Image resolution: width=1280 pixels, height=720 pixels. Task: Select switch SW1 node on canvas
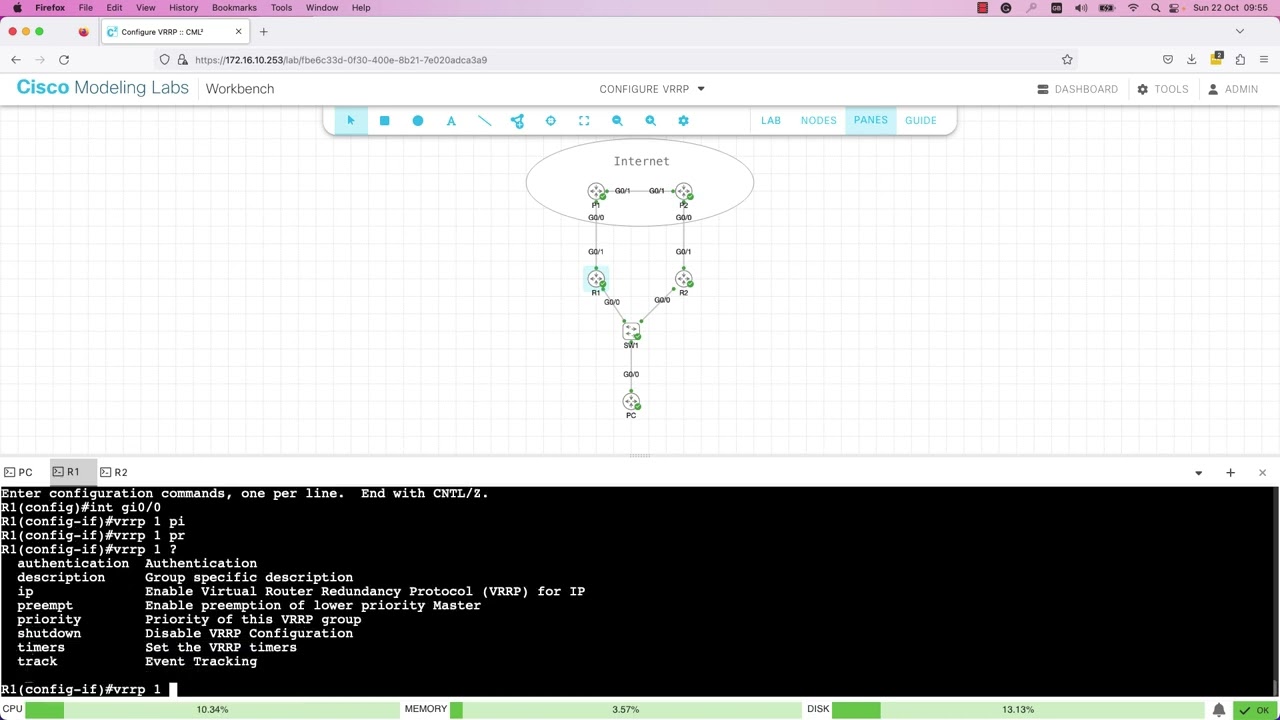(x=631, y=331)
